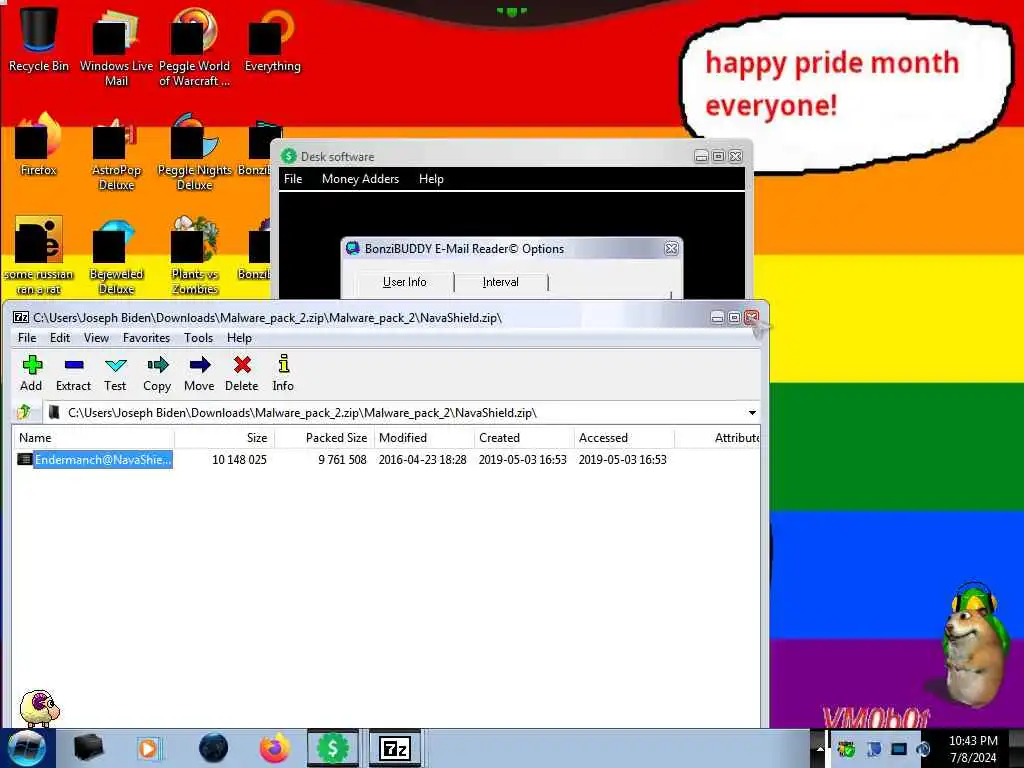The width and height of the screenshot is (1024, 768).
Task: Open the media player taskbar icon
Action: coord(149,748)
